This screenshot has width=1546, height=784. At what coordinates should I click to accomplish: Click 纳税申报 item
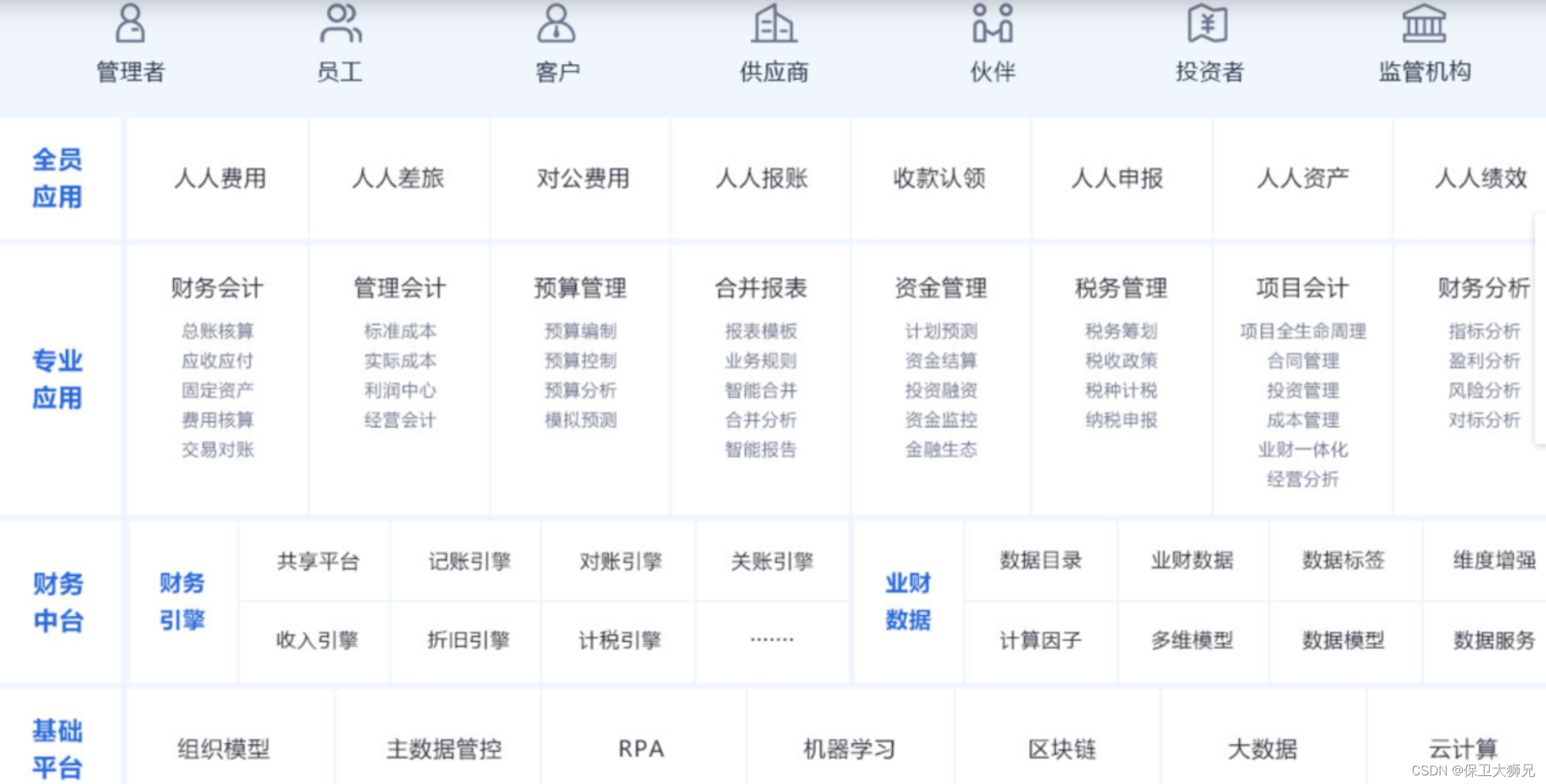(1121, 420)
